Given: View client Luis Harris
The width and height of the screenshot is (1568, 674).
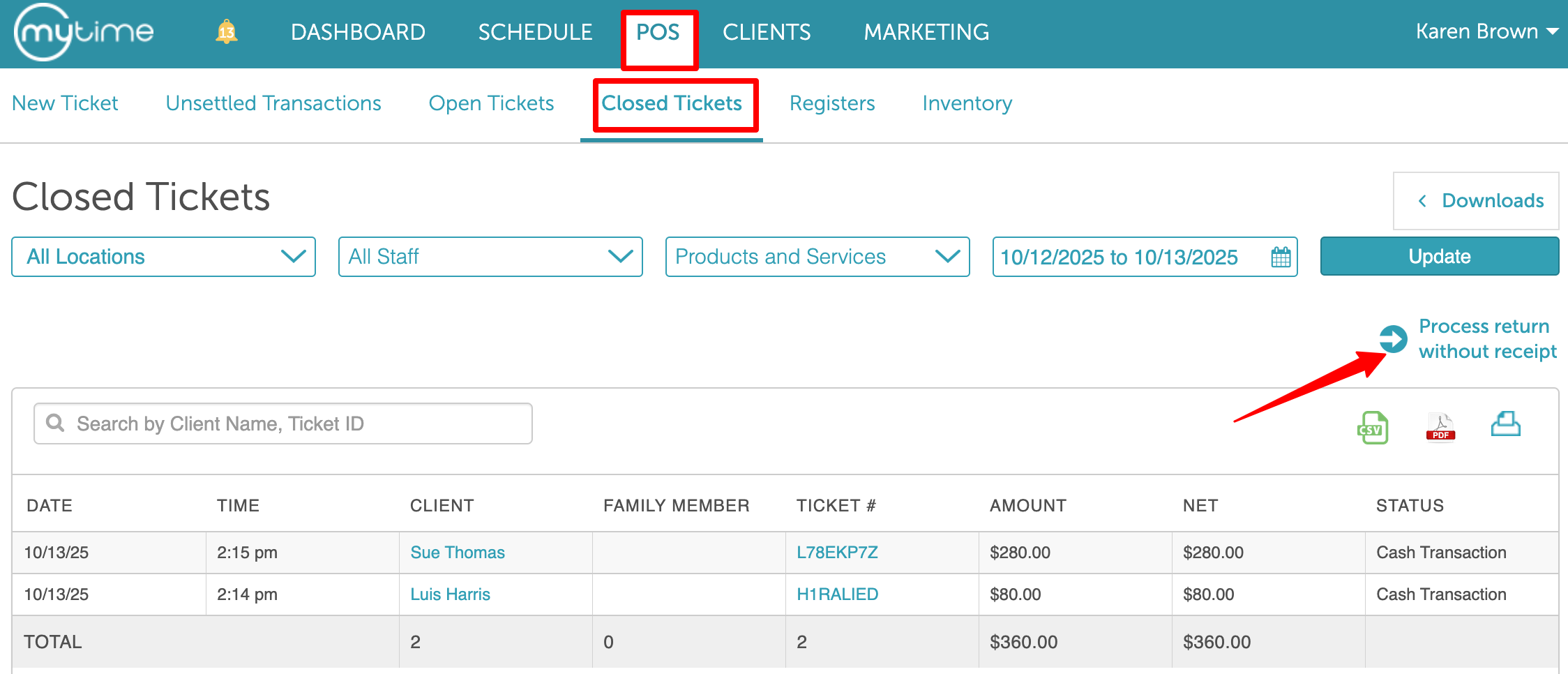Looking at the screenshot, I should [450, 594].
